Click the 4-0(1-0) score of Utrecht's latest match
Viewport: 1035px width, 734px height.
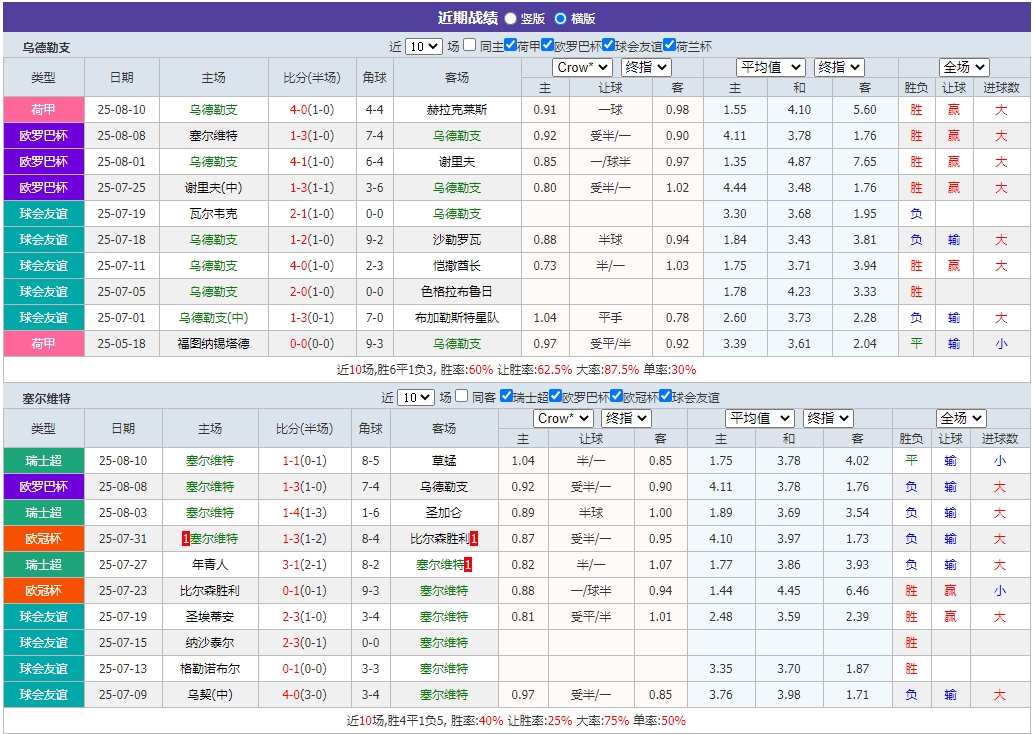pos(314,108)
